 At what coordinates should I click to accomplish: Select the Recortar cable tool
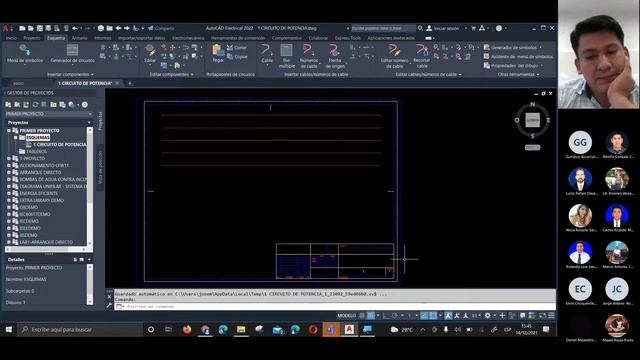(422, 56)
